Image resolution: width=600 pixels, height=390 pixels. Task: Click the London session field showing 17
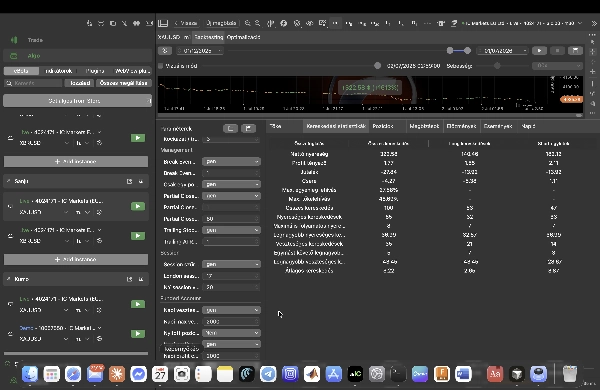tap(231, 276)
